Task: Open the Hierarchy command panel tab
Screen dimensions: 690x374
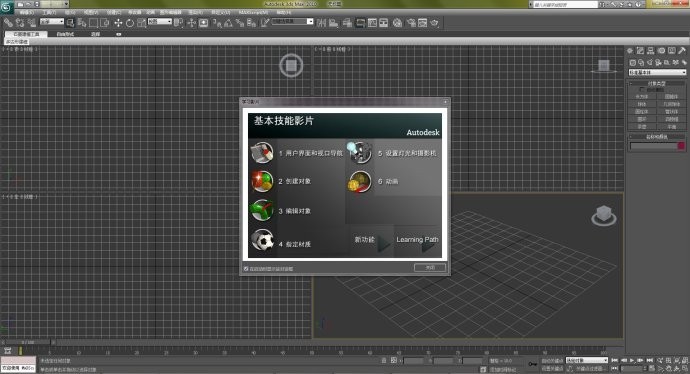Action: click(x=650, y=51)
